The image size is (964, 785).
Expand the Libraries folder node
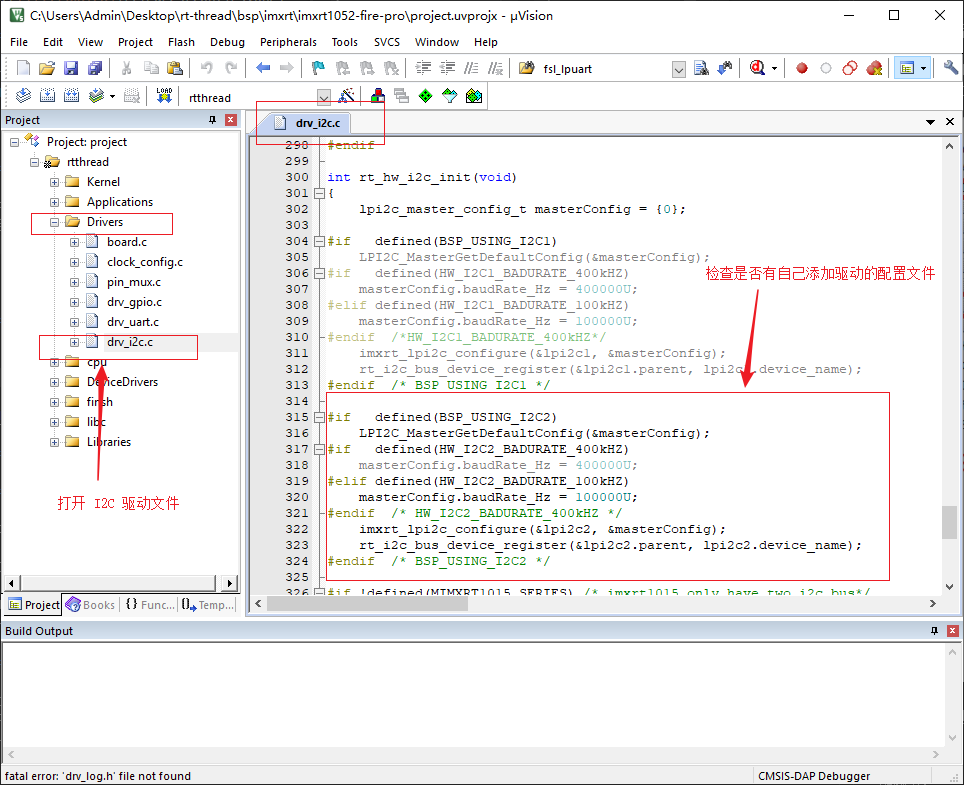coord(55,442)
